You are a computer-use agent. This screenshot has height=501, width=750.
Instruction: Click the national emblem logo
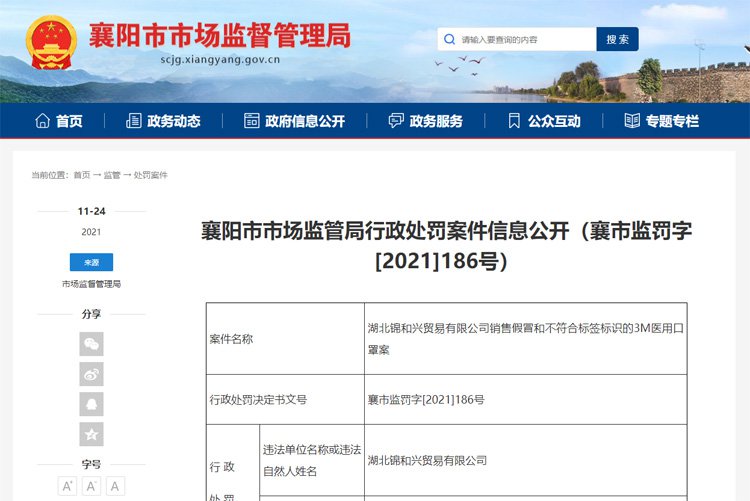coord(52,41)
